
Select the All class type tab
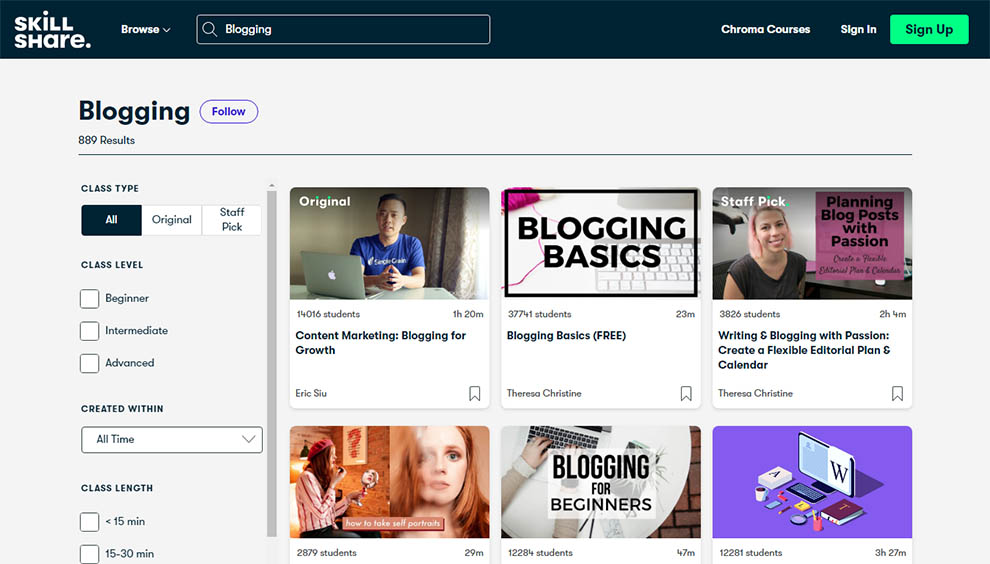(x=111, y=220)
